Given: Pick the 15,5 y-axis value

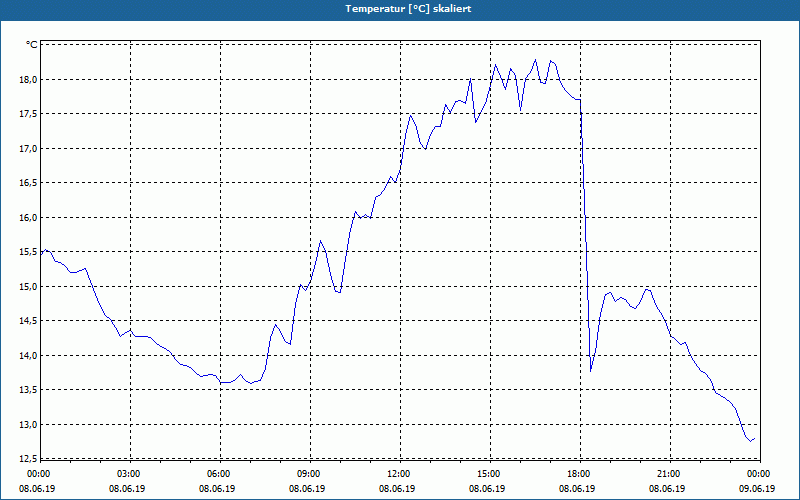Looking at the screenshot, I should tap(29, 252).
